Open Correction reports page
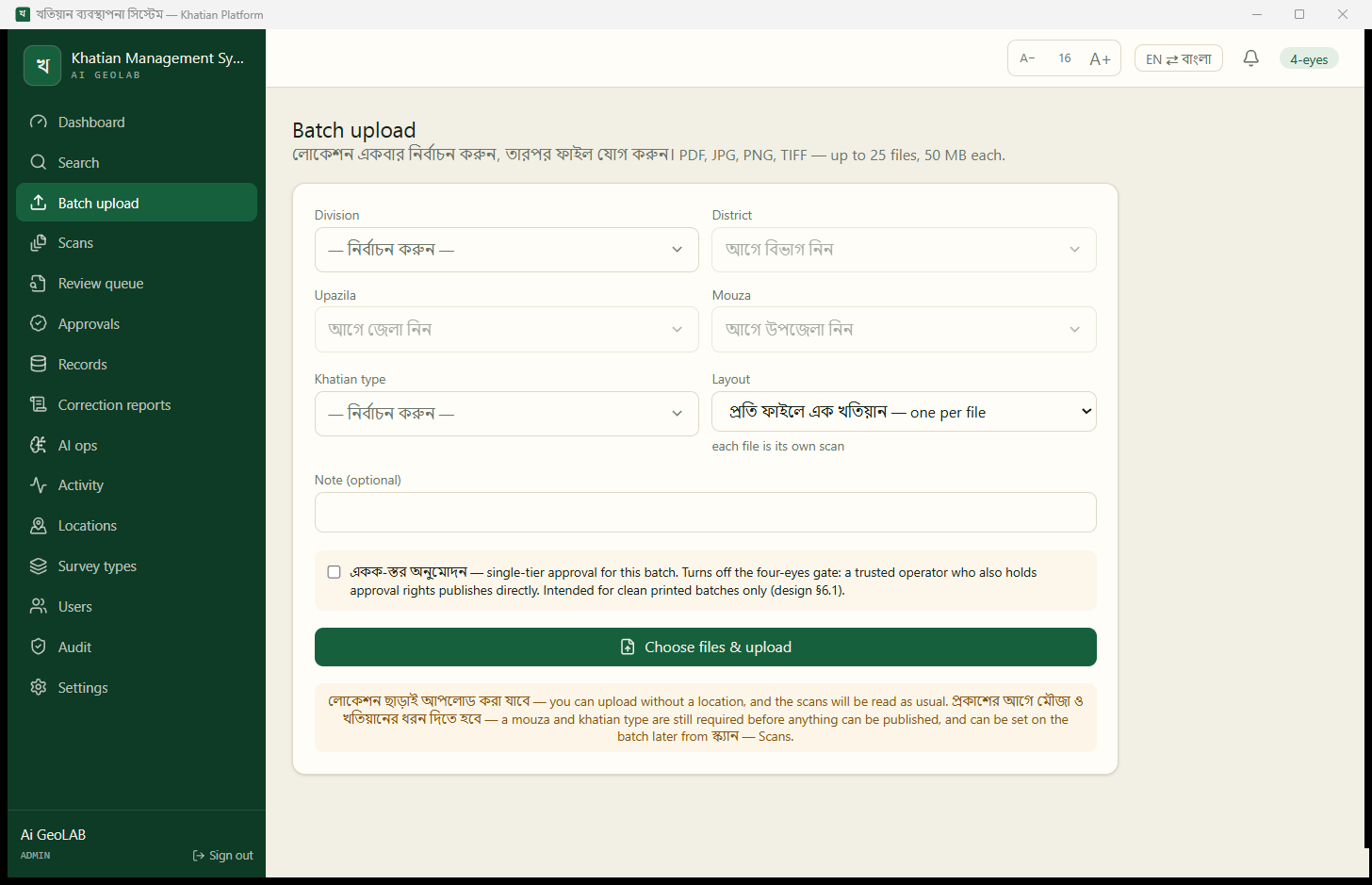 click(137, 404)
